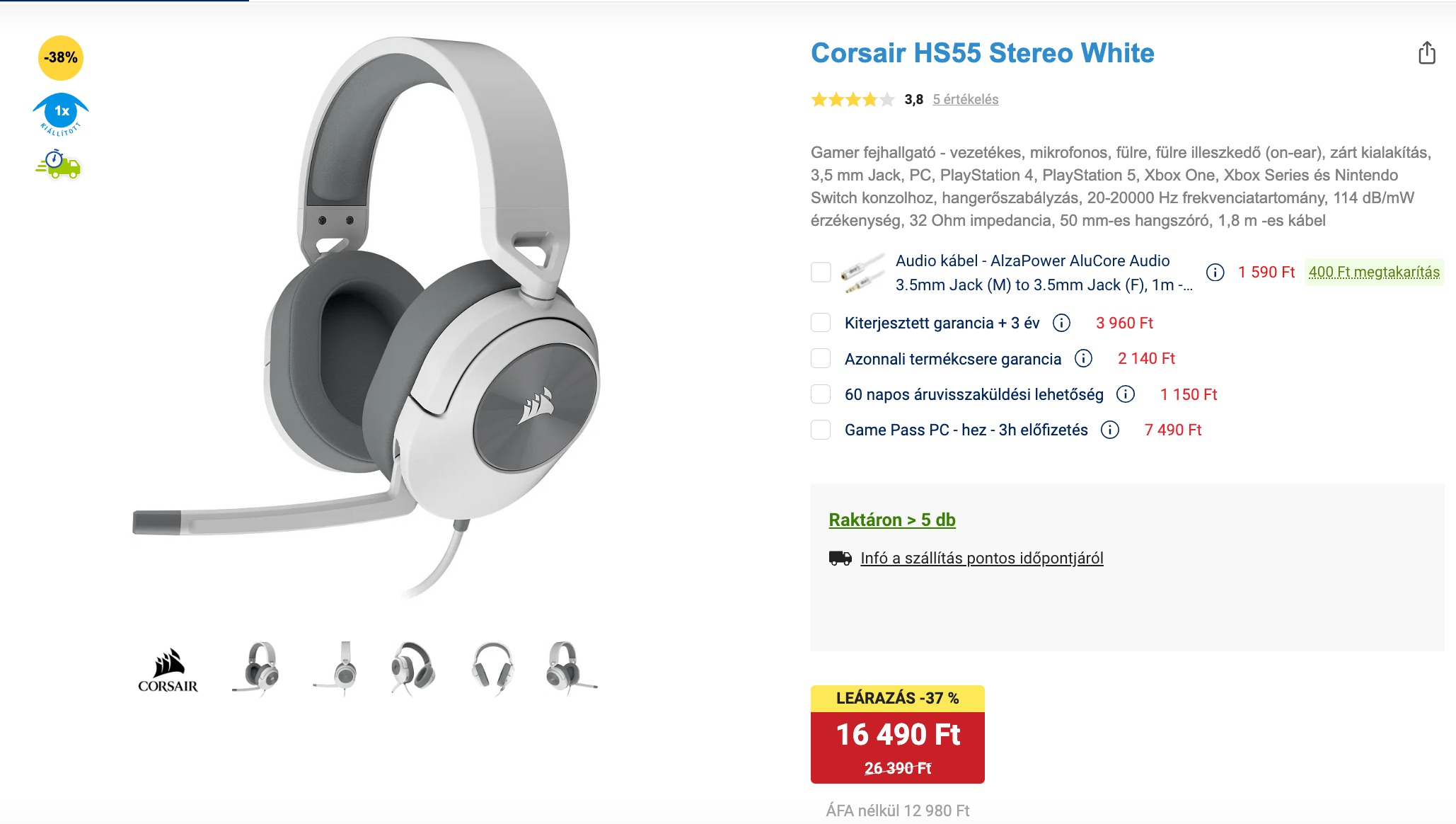Enable Kiterjesztett garancia + 3 év checkbox
The image size is (1456, 824).
click(821, 323)
